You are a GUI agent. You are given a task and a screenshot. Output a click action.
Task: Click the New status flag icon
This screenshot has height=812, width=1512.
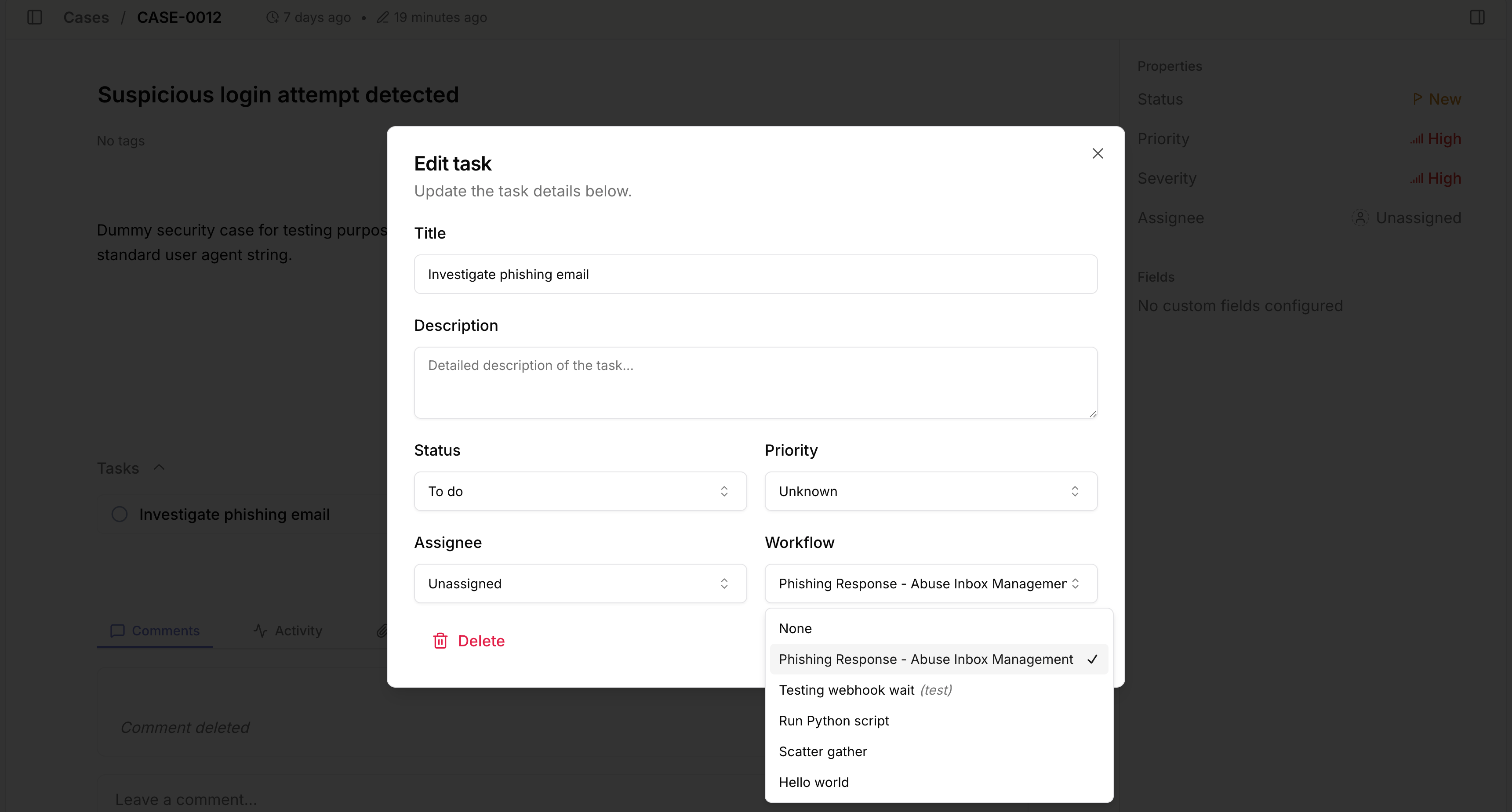(x=1417, y=99)
